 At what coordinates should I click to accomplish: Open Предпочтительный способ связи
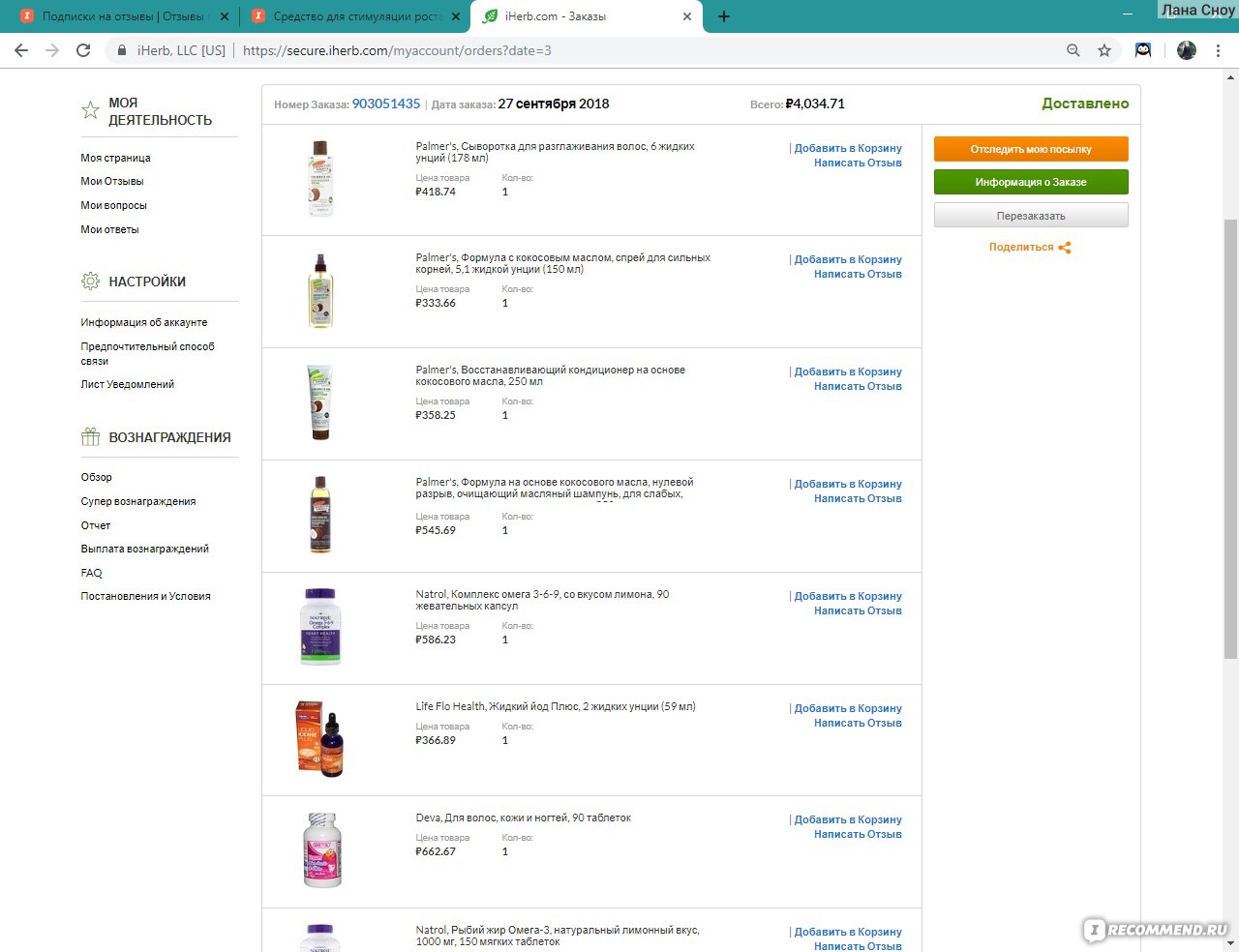pos(147,353)
